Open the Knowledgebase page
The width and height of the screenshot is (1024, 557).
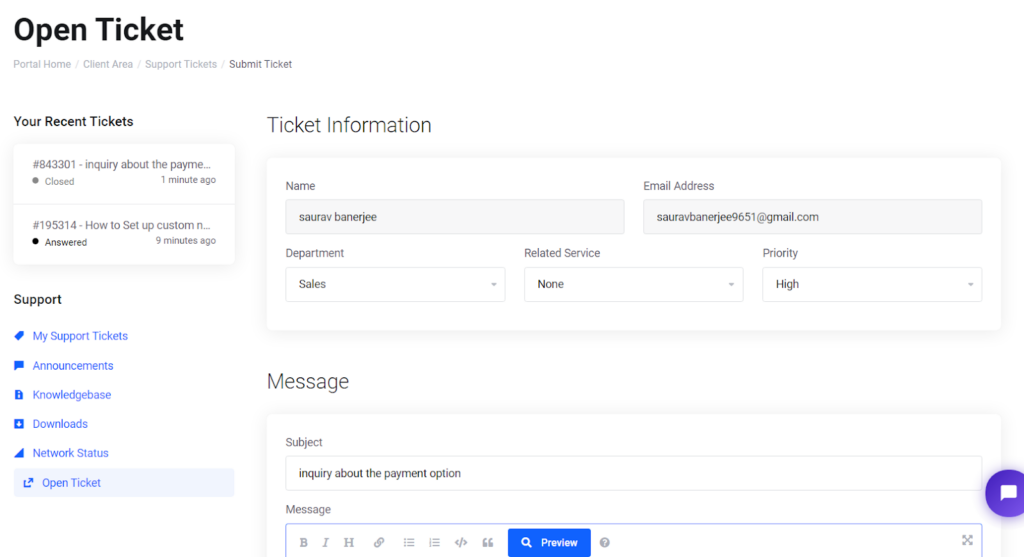pyautogui.click(x=72, y=395)
